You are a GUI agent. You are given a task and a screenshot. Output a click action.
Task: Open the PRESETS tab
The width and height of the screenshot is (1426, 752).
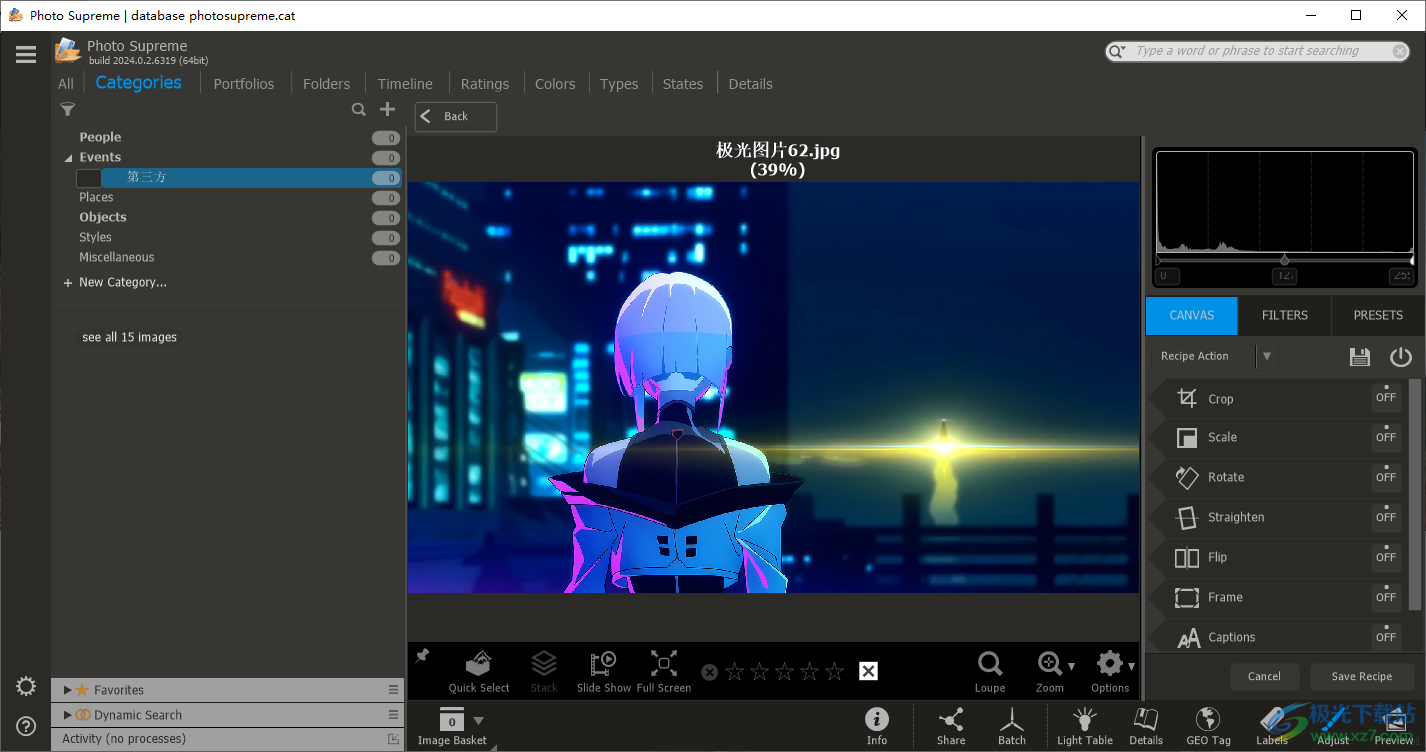coord(1378,315)
